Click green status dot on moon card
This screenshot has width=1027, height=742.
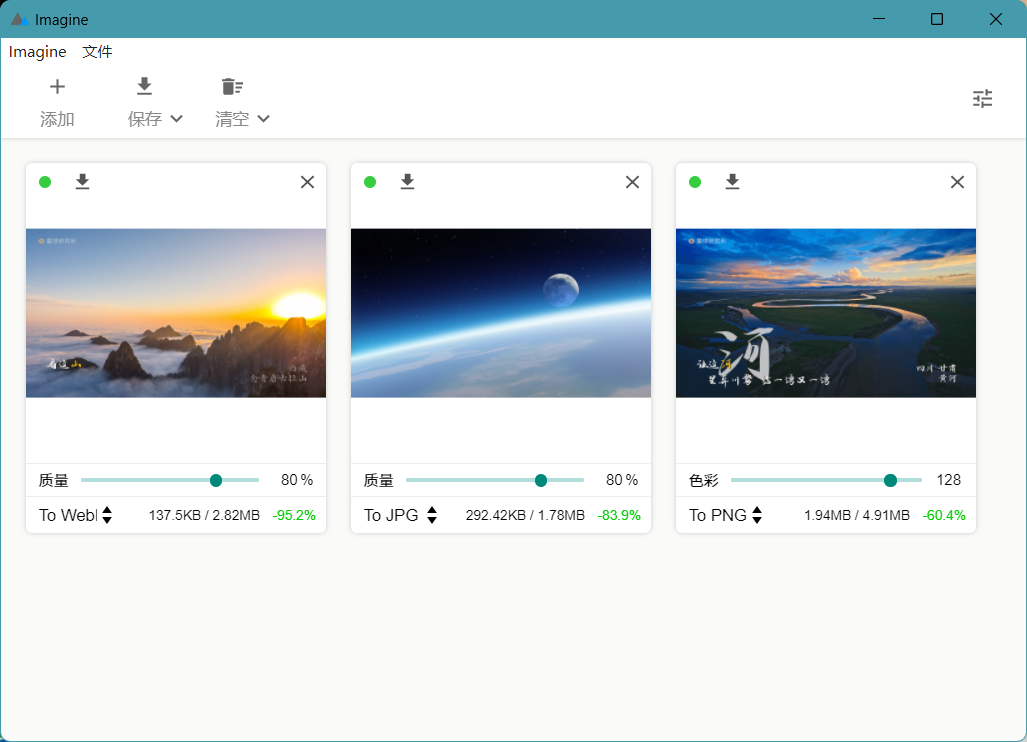point(370,182)
